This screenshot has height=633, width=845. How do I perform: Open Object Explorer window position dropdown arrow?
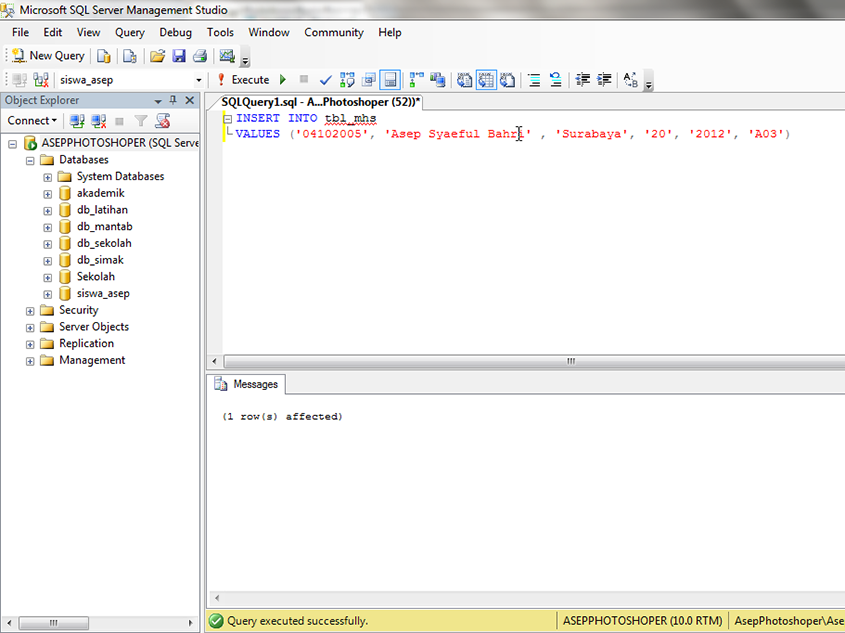pyautogui.click(x=158, y=101)
